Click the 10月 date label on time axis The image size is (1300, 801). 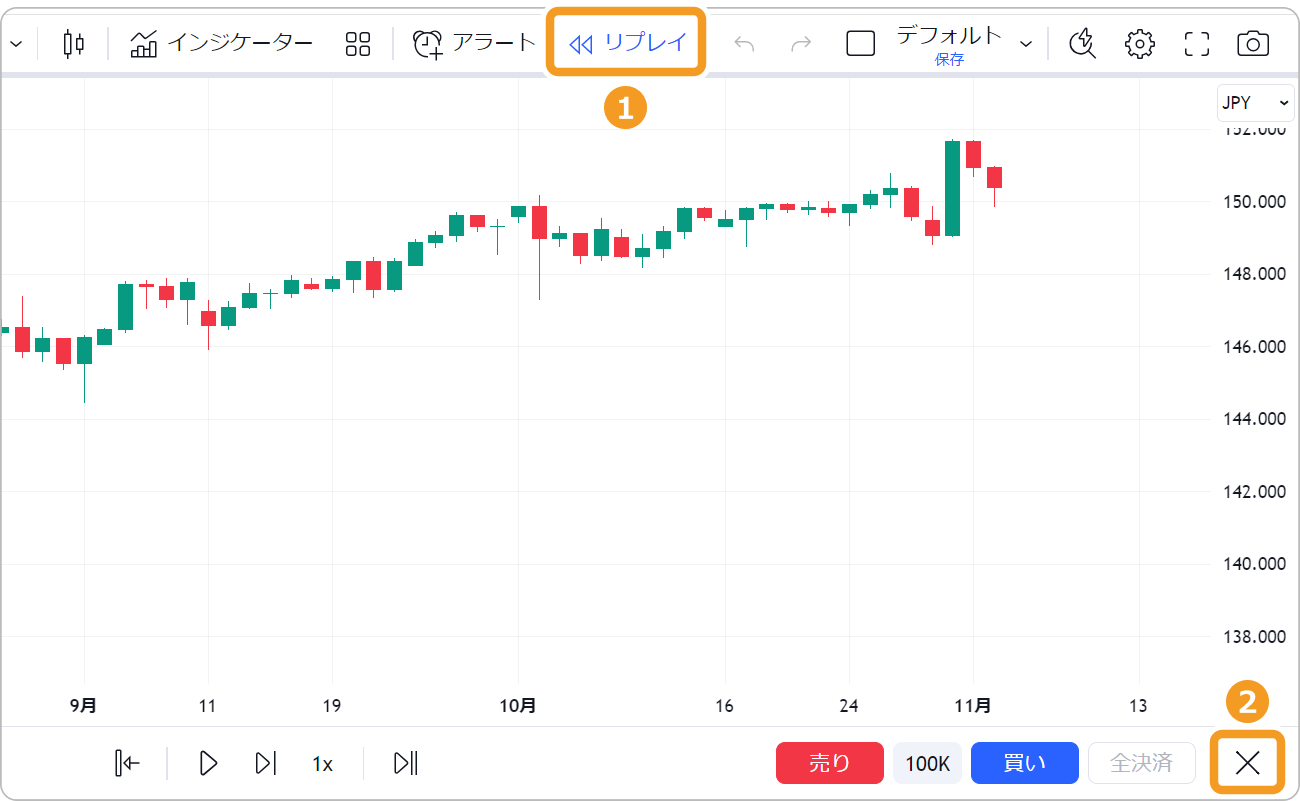pyautogui.click(x=518, y=706)
